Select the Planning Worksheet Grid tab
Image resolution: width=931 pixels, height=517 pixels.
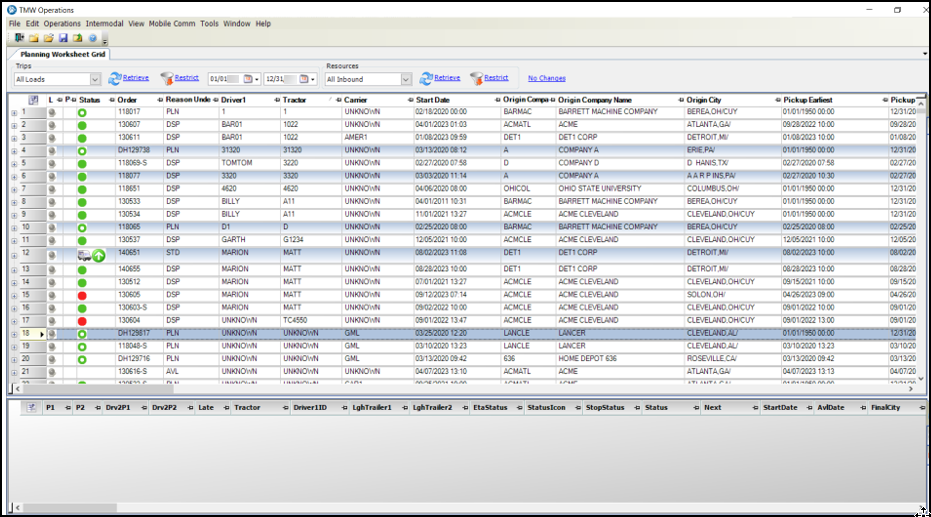coord(62,54)
